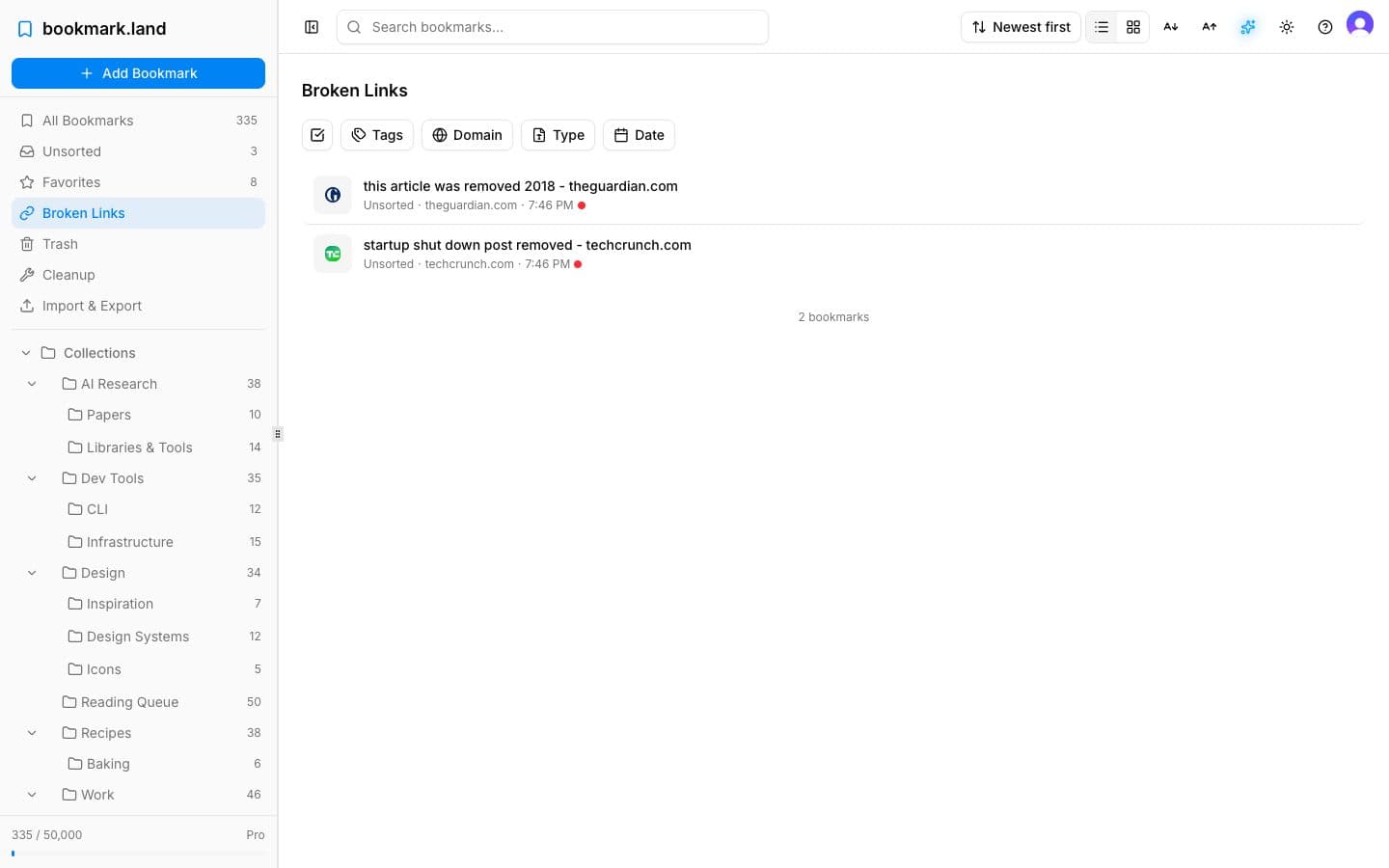This screenshot has height=868, width=1389.
Task: Click the bookmark.land logo icon
Action: pyautogui.click(x=25, y=29)
